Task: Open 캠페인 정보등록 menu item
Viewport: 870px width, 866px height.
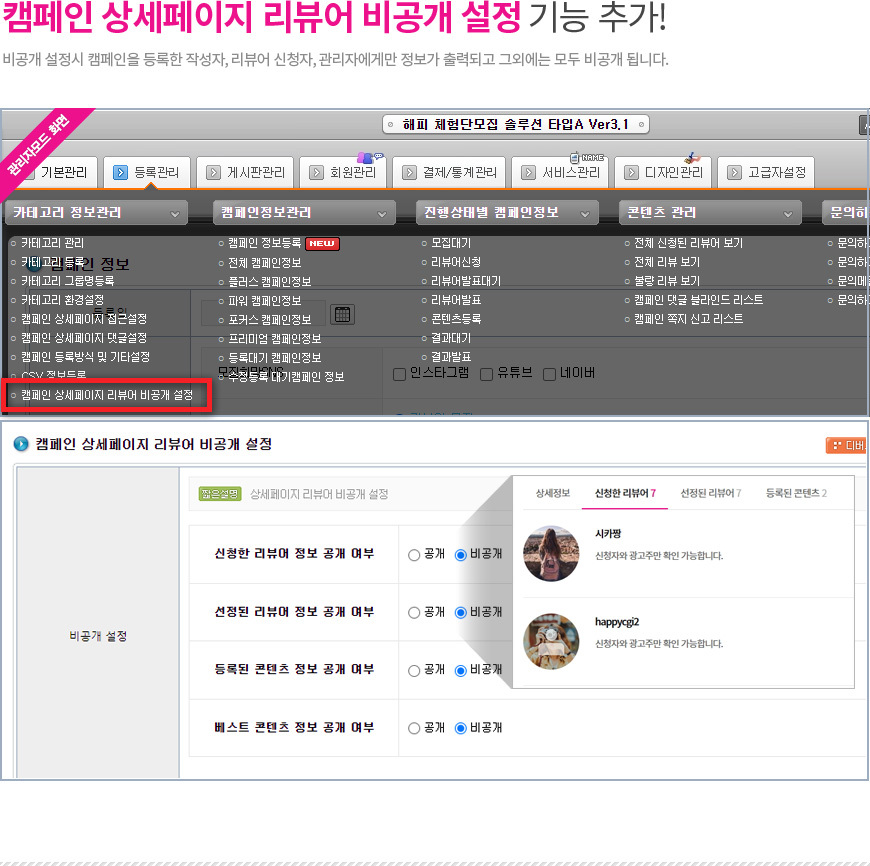Action: pyautogui.click(x=265, y=243)
